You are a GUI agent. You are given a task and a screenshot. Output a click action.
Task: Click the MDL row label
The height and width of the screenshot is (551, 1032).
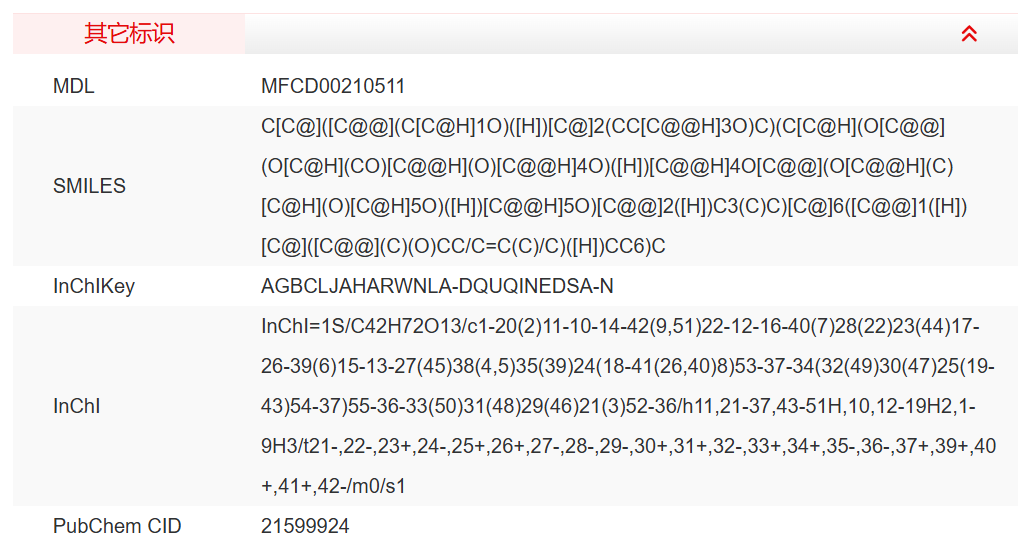74,87
